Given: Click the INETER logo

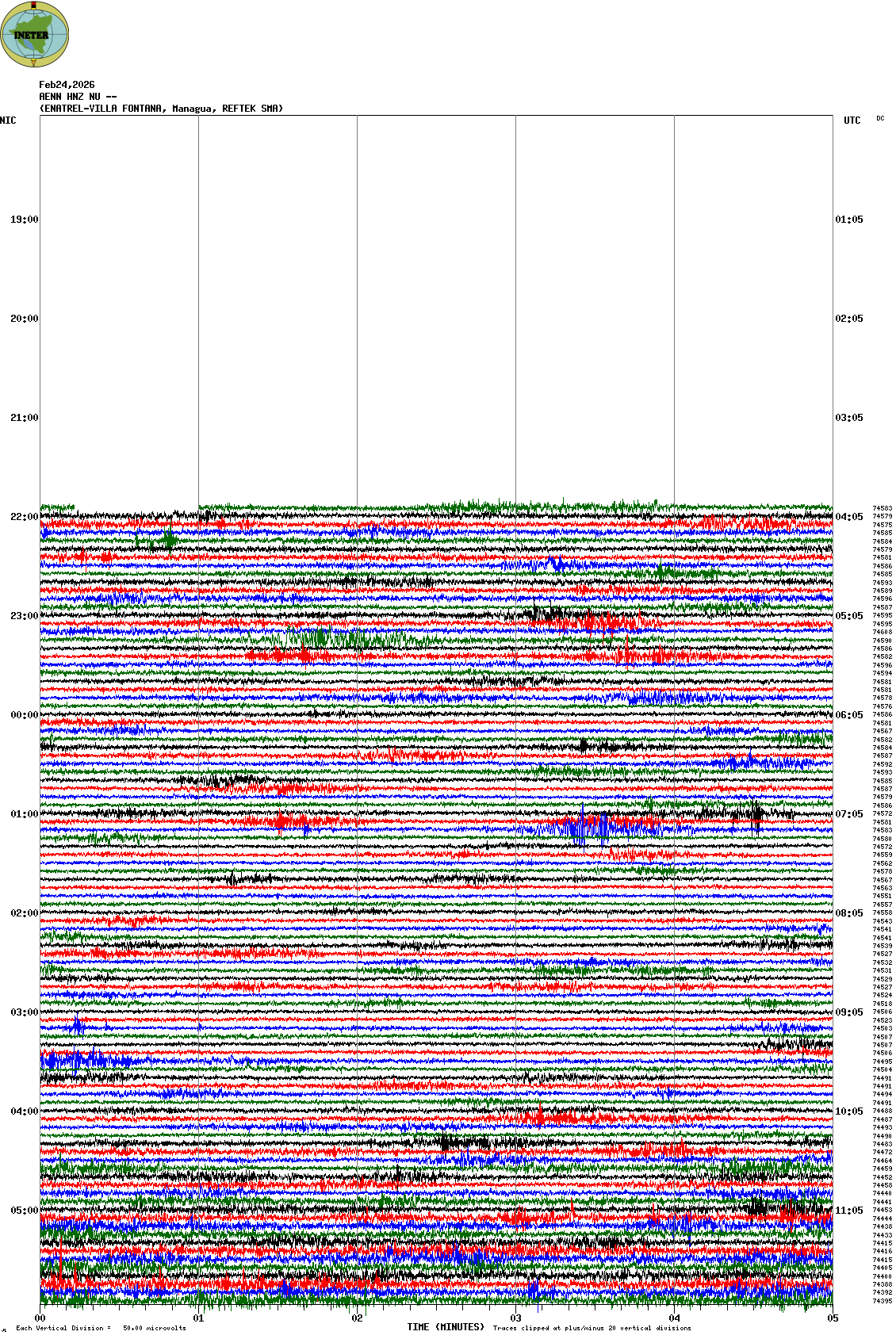Looking at the screenshot, I should pos(35,35).
